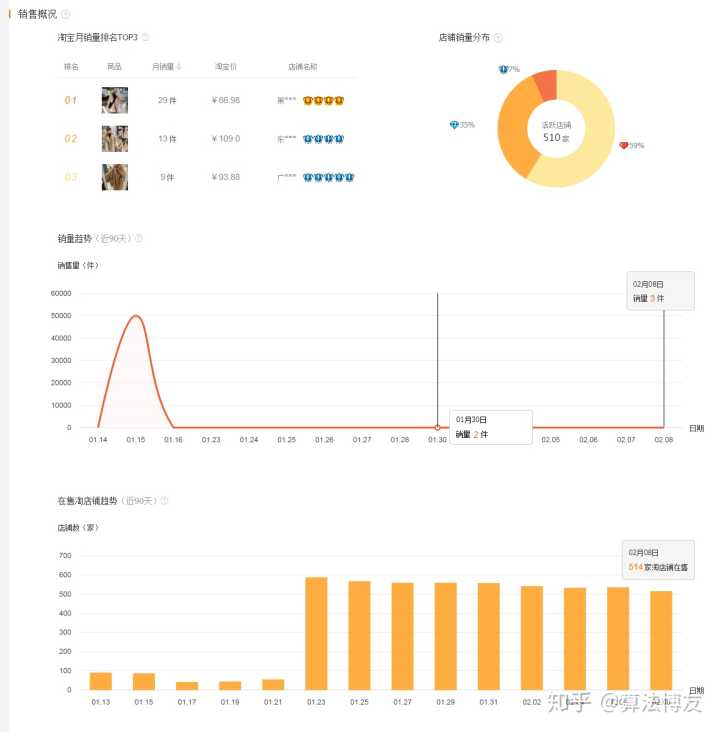The image size is (720, 732).
Task: Open the rank 01 product thumbnail
Action: click(114, 100)
